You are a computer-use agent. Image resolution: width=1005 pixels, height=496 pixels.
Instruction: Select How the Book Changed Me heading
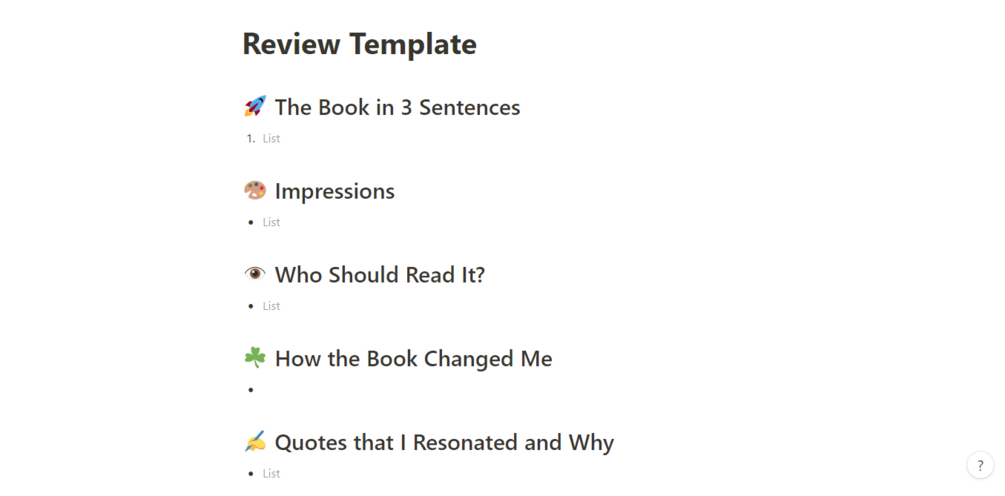pos(413,359)
